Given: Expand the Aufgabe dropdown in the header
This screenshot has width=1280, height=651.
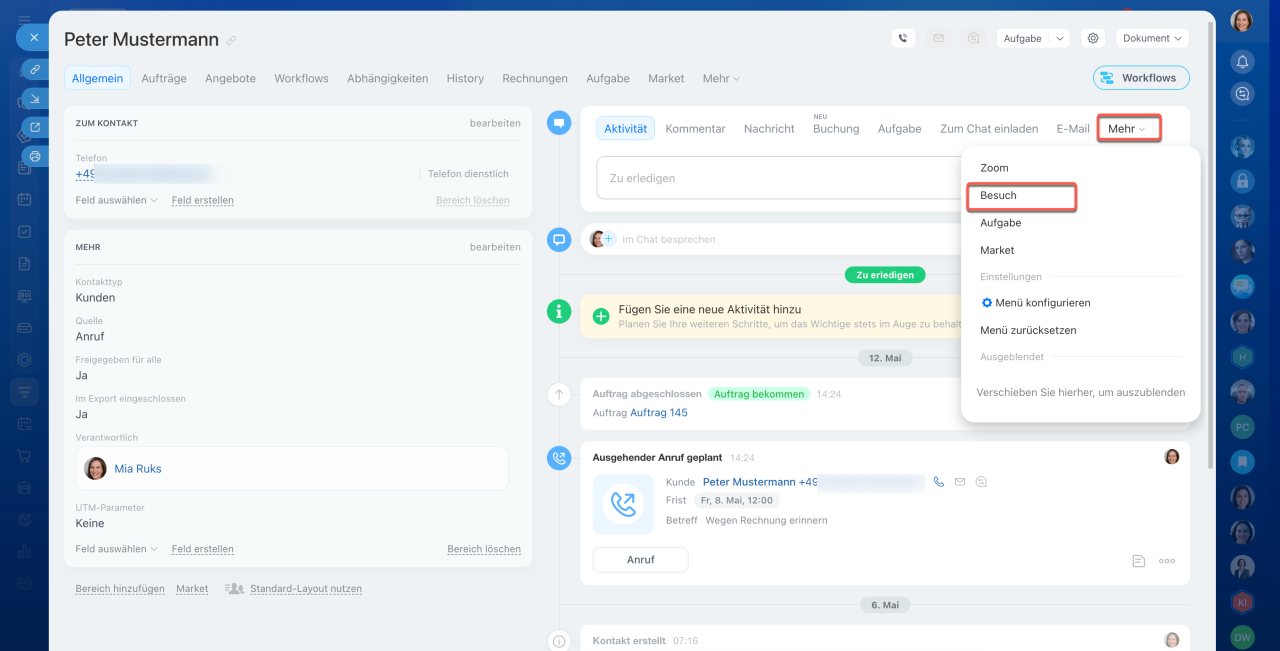Looking at the screenshot, I should pyautogui.click(x=1033, y=38).
